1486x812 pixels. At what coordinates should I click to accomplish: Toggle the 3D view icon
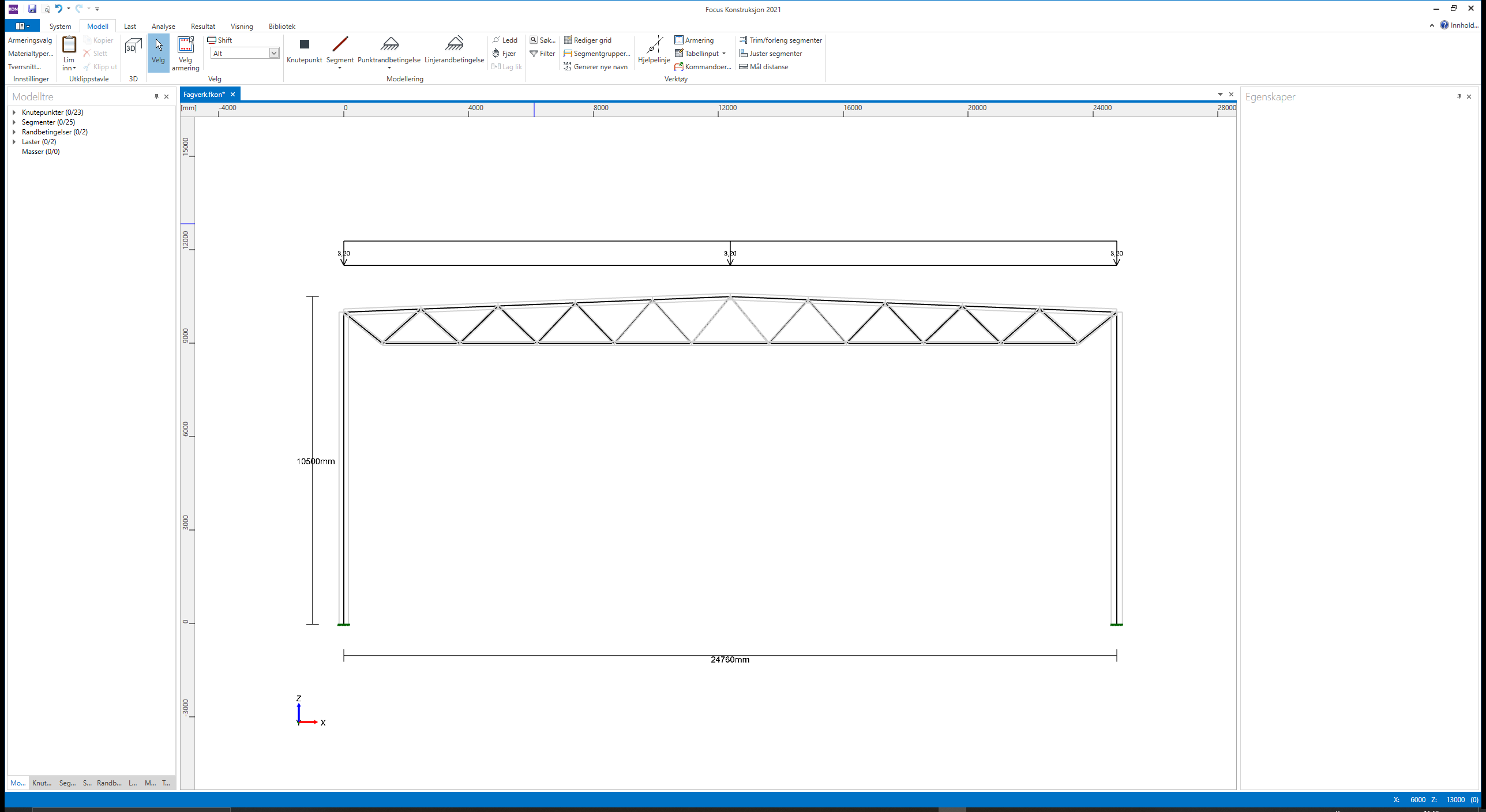133,46
